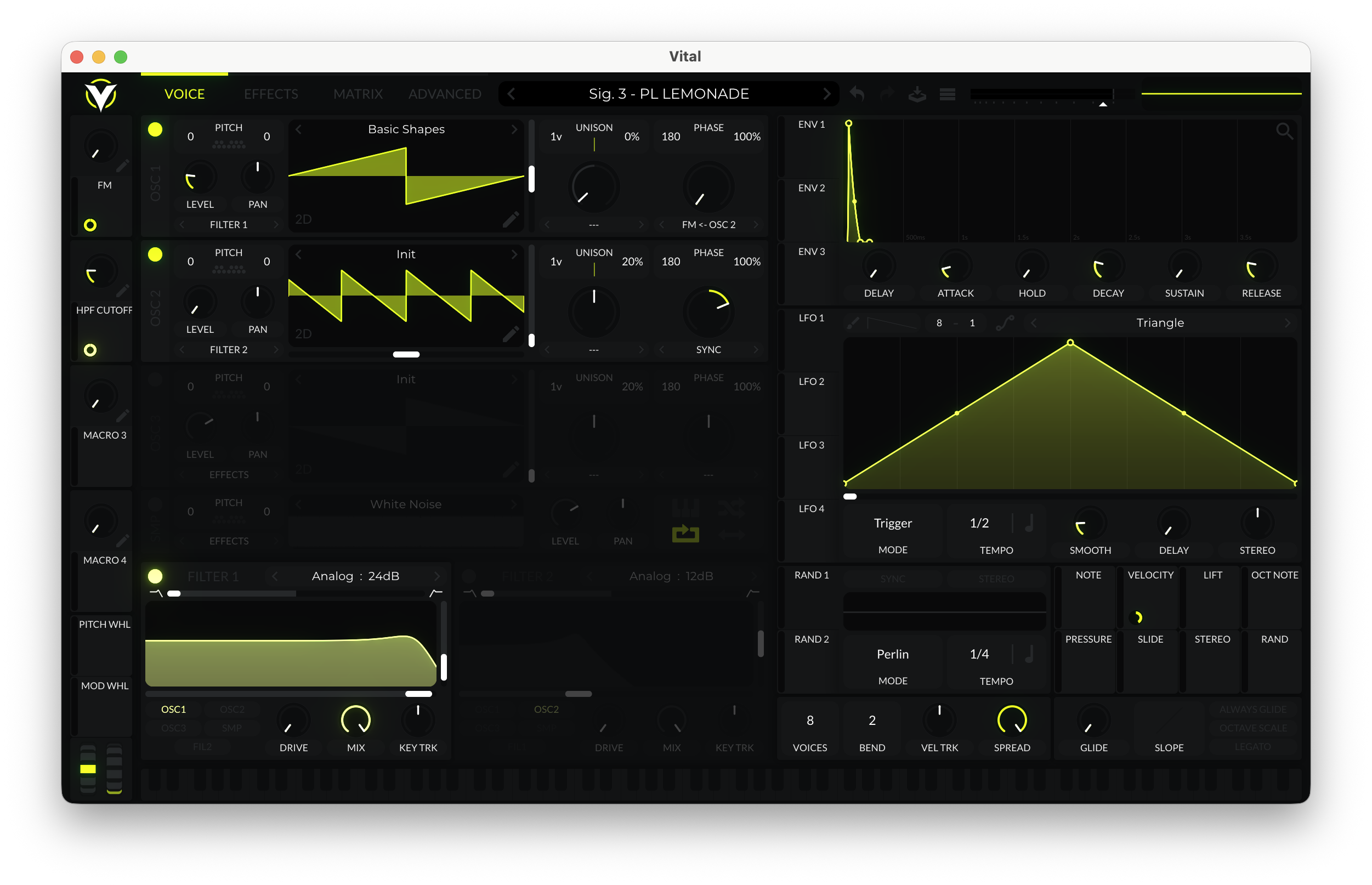Image resolution: width=1372 pixels, height=885 pixels.
Task: Click the LFO 1 tempo note icon
Action: [x=1030, y=523]
